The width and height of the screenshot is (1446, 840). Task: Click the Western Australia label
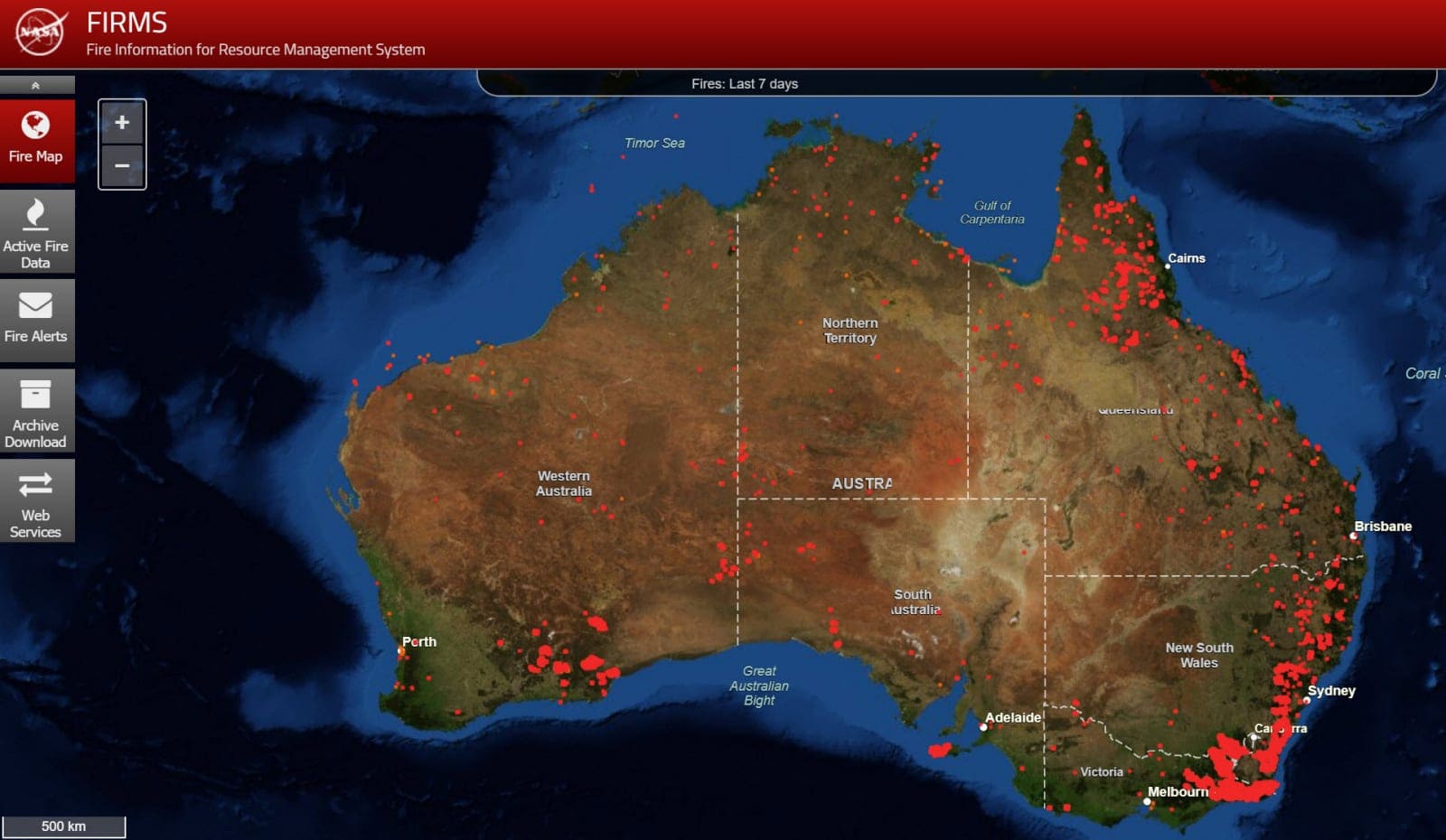pos(564,483)
